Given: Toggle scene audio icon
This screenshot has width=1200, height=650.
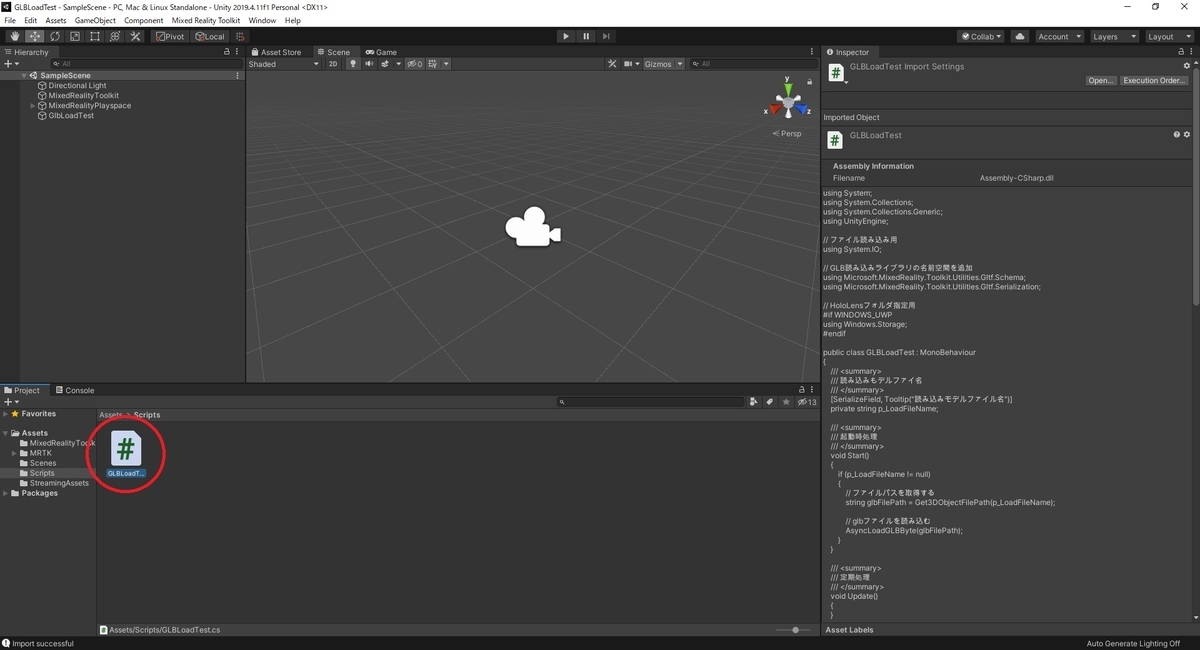Looking at the screenshot, I should click(369, 64).
